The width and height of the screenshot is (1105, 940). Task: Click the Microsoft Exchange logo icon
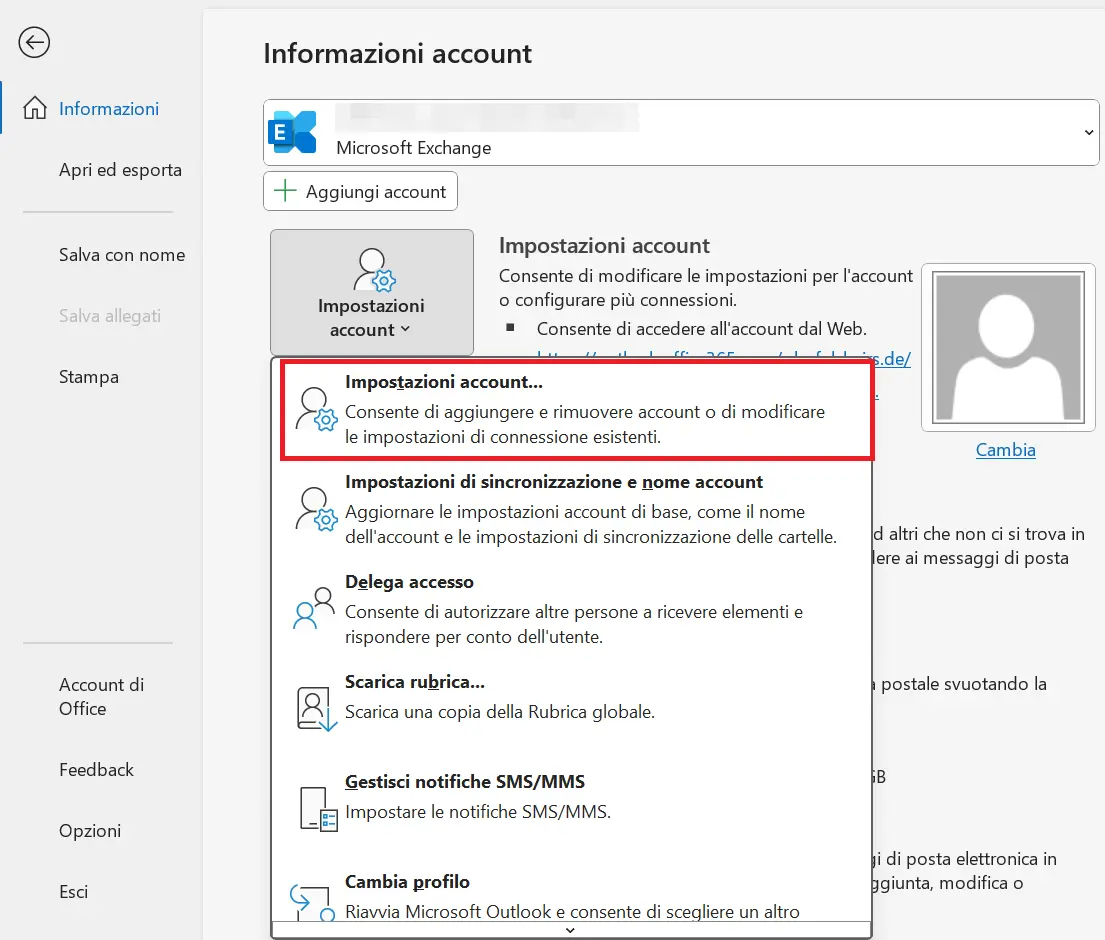pyautogui.click(x=292, y=132)
